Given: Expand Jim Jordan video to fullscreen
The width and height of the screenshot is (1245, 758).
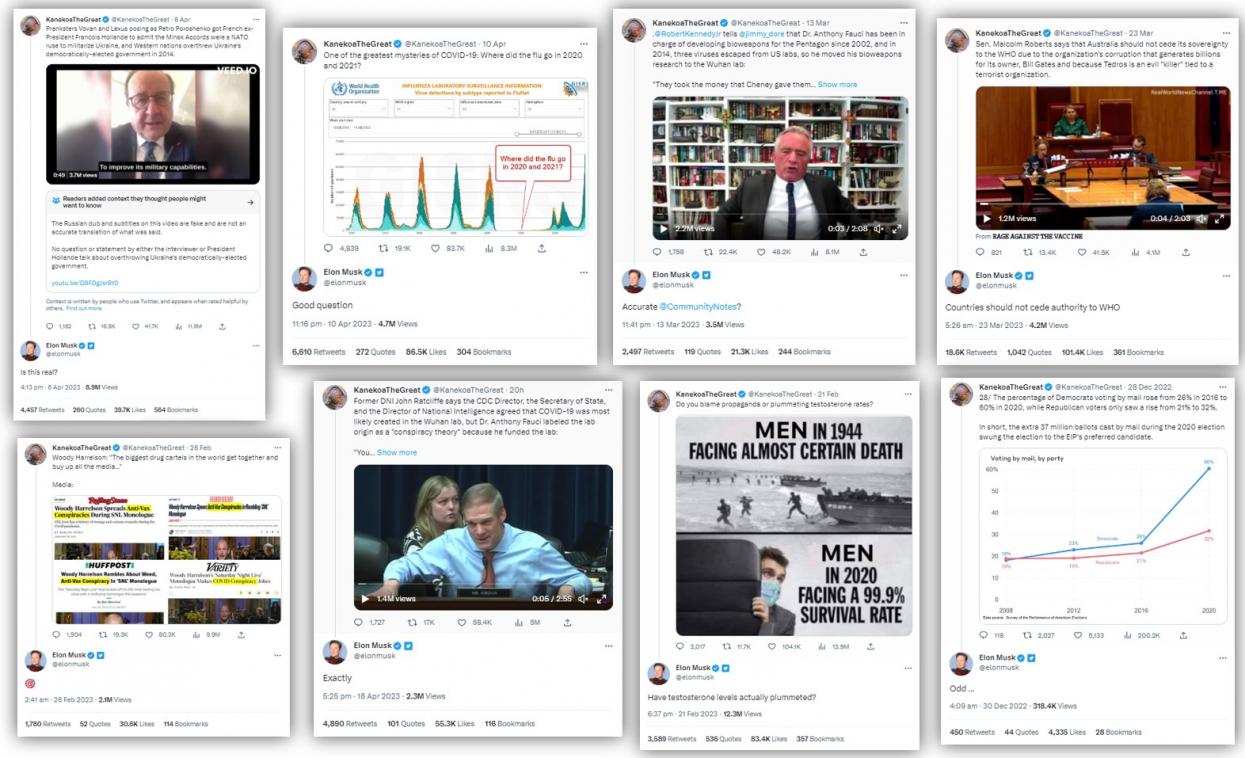Looking at the screenshot, I should (601, 599).
